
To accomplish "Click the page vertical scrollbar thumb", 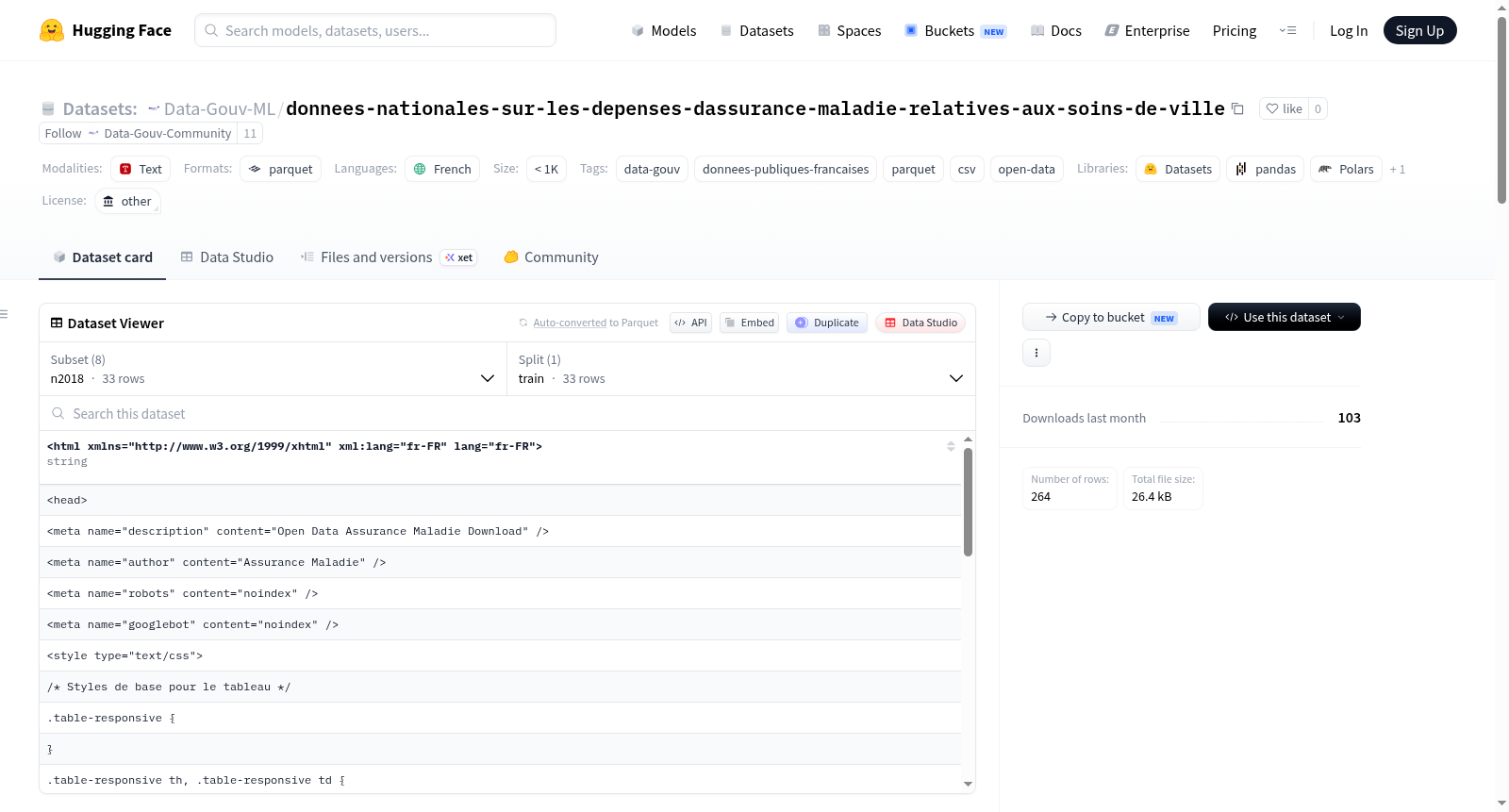I will [1501, 108].
